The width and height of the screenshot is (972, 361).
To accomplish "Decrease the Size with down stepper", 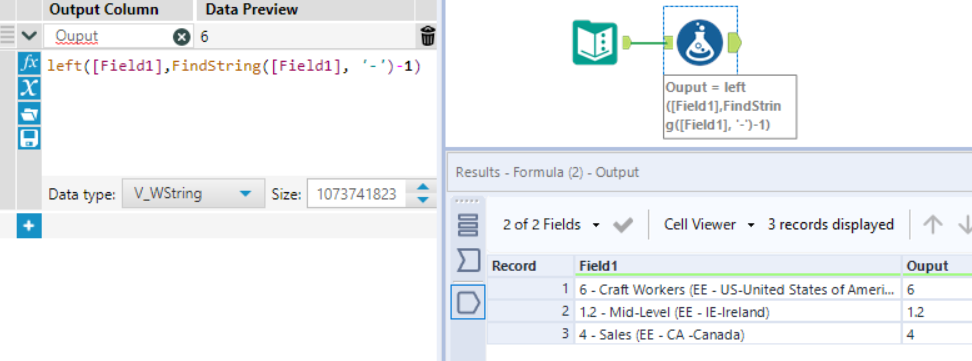I will point(423,200).
